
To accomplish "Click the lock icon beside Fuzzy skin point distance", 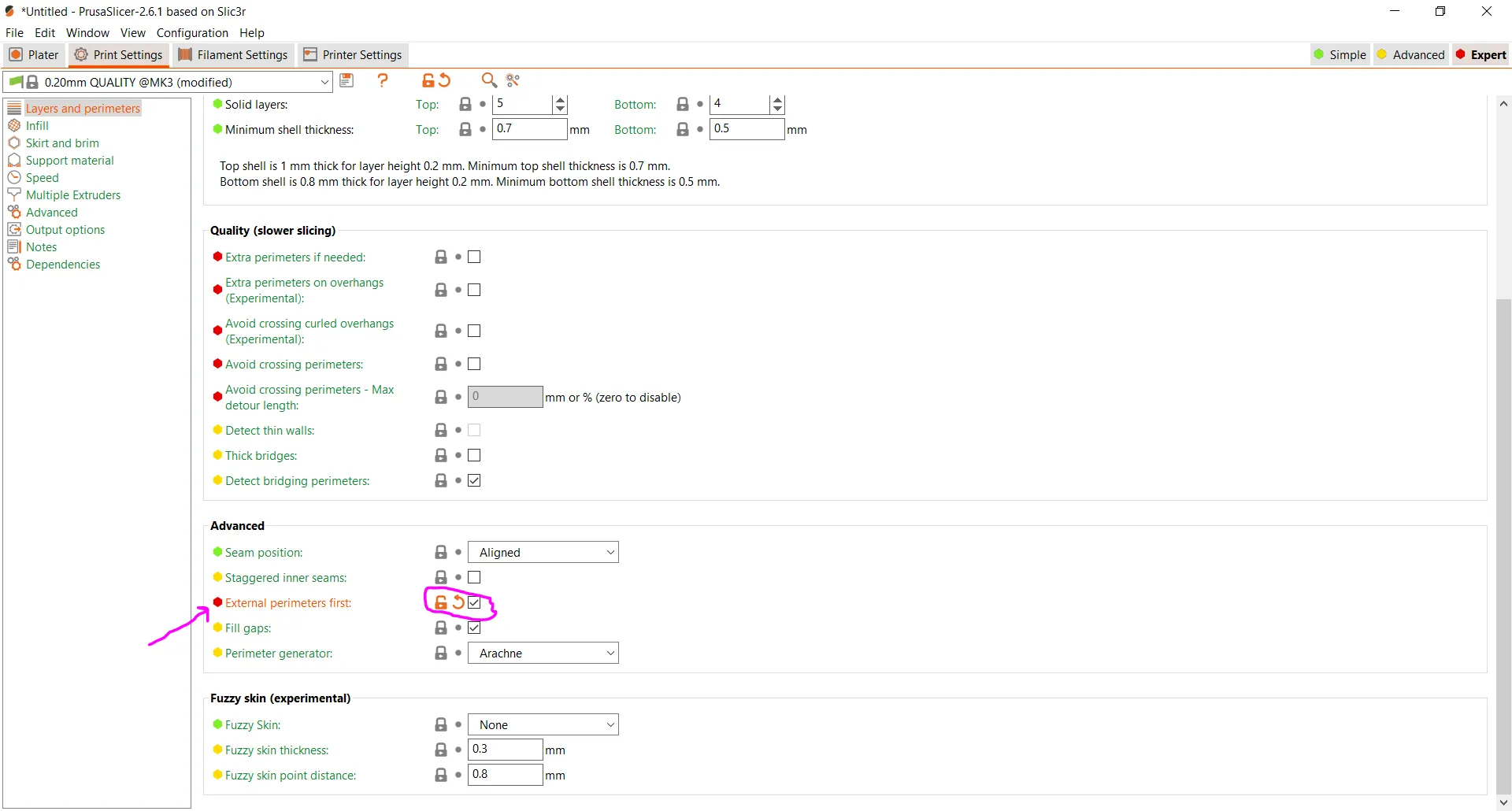I will [x=441, y=776].
